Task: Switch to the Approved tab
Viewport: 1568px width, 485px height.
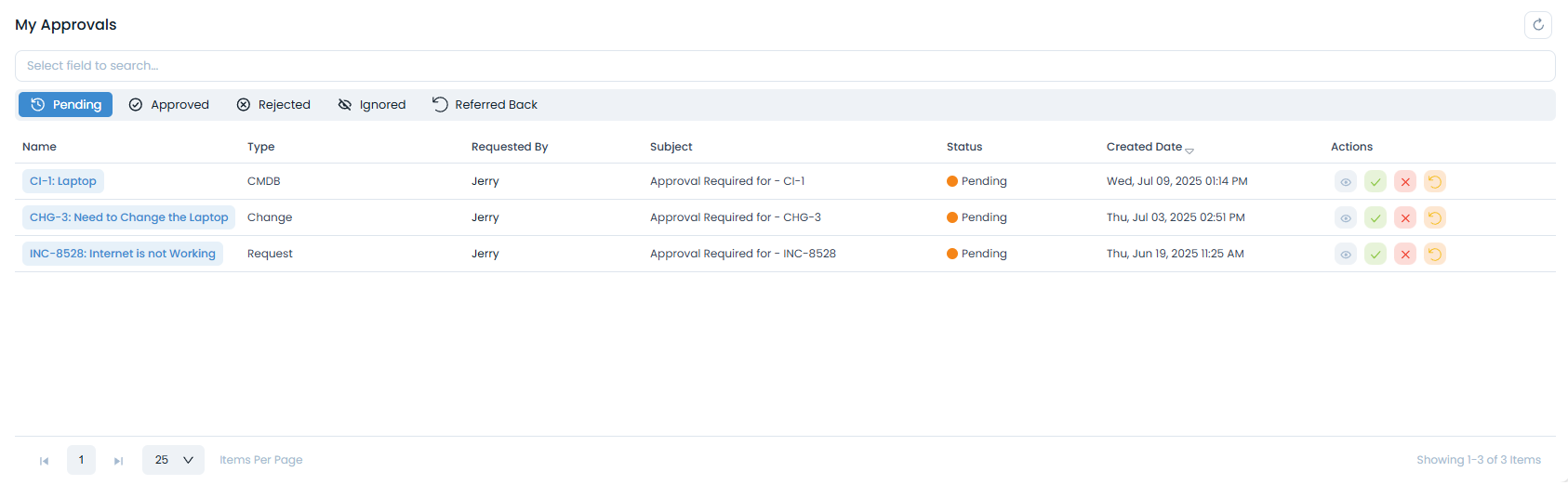Action: click(169, 105)
